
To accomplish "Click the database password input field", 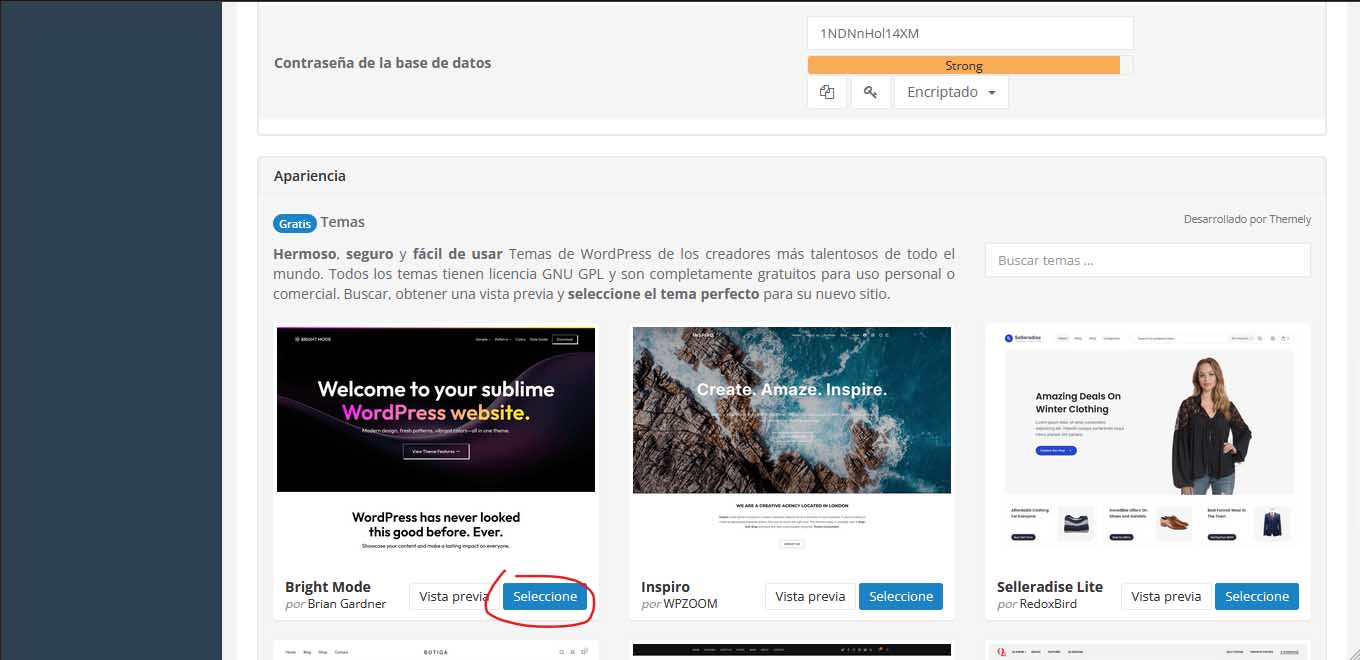I will click(x=970, y=33).
